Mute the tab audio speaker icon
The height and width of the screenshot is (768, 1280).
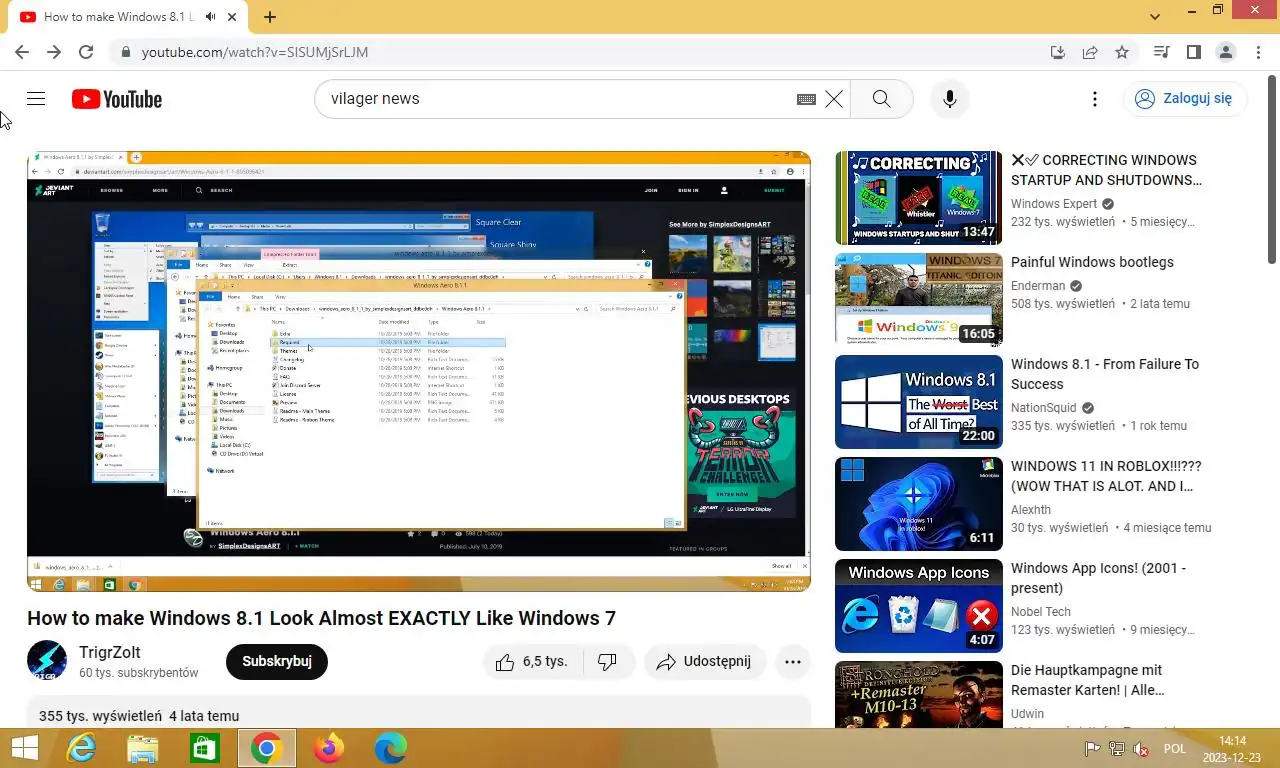(x=210, y=17)
